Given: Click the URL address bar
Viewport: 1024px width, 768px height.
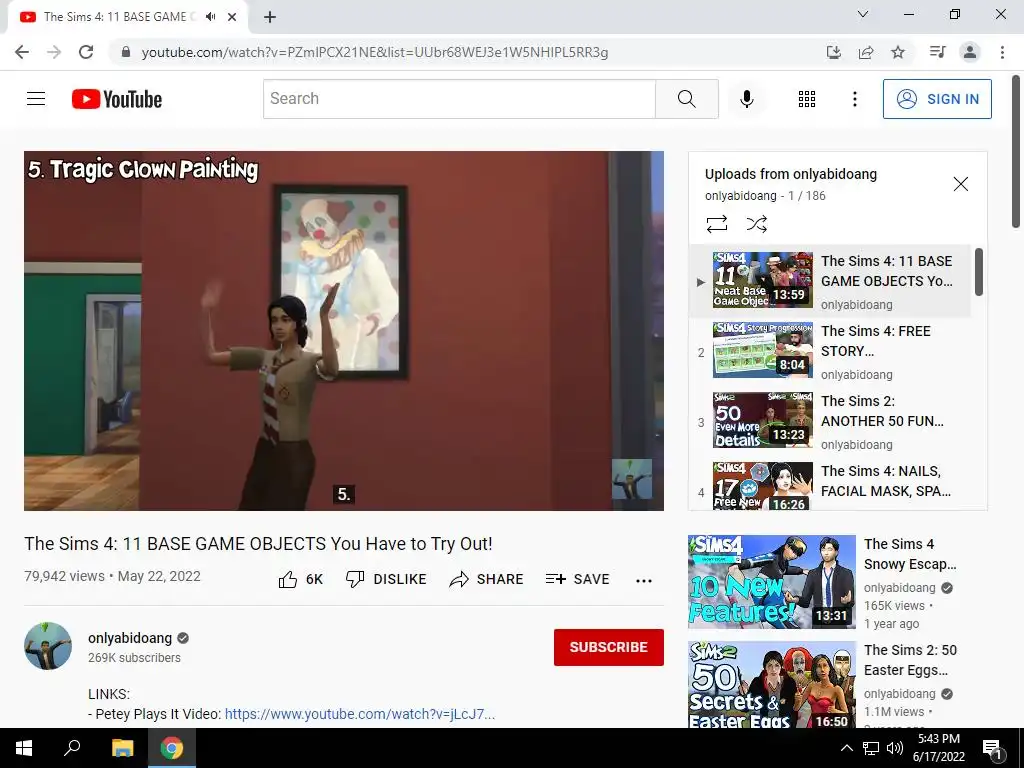Looking at the screenshot, I should click(374, 52).
